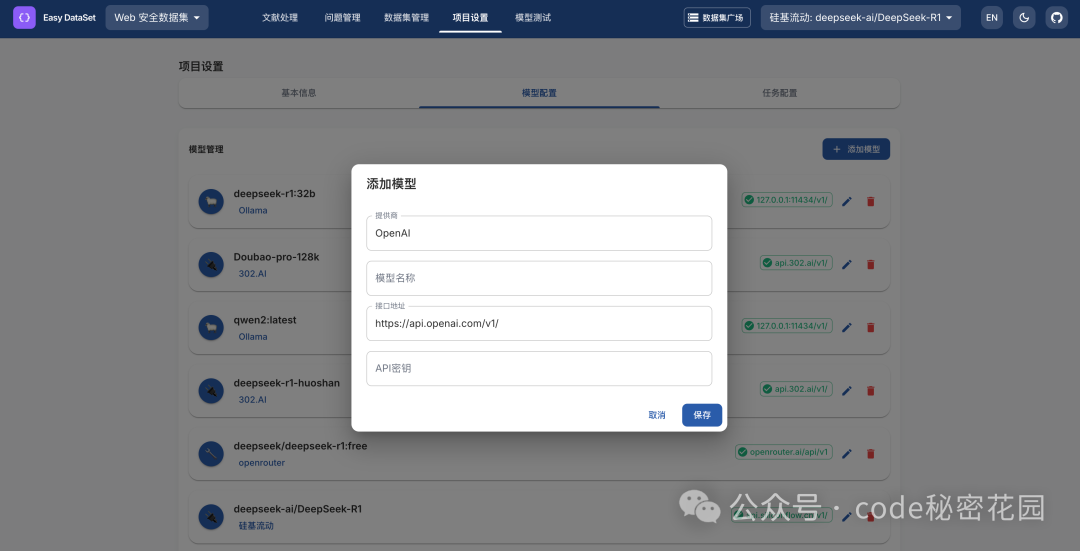1080x551 pixels.
Task: Go to 问题管理 in the top navigation
Action: [342, 17]
